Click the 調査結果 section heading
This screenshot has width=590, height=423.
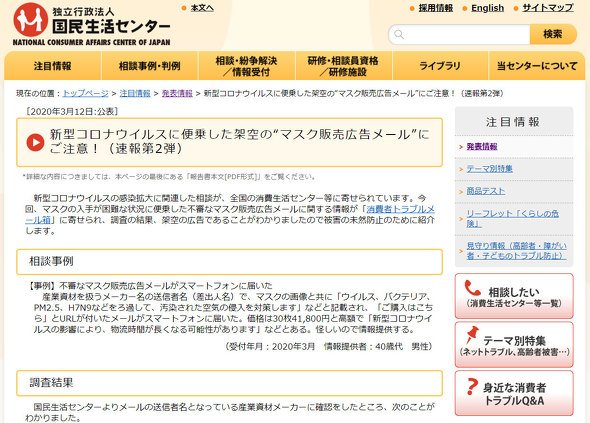click(x=51, y=383)
